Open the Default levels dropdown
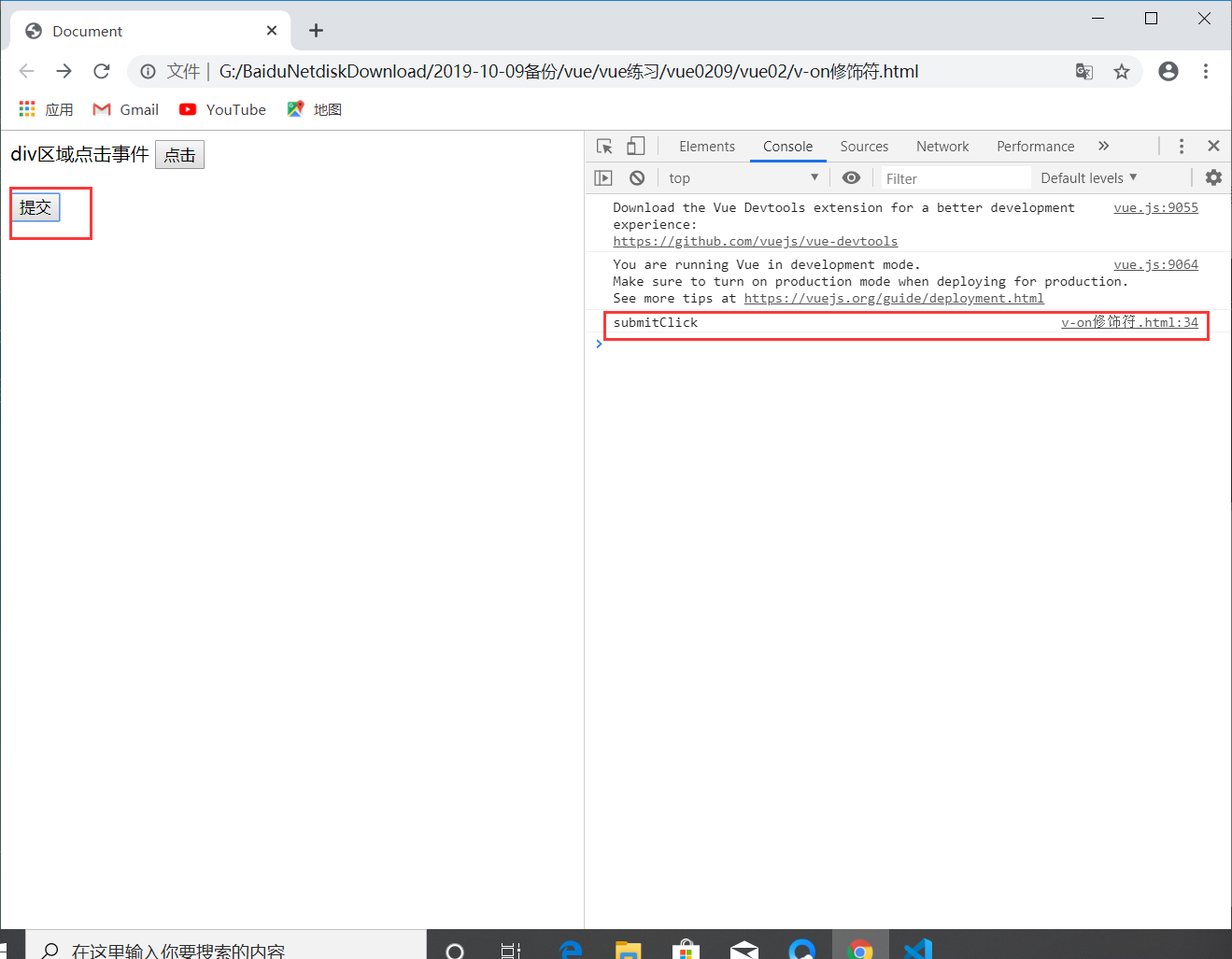This screenshot has height=959, width=1232. (x=1088, y=177)
